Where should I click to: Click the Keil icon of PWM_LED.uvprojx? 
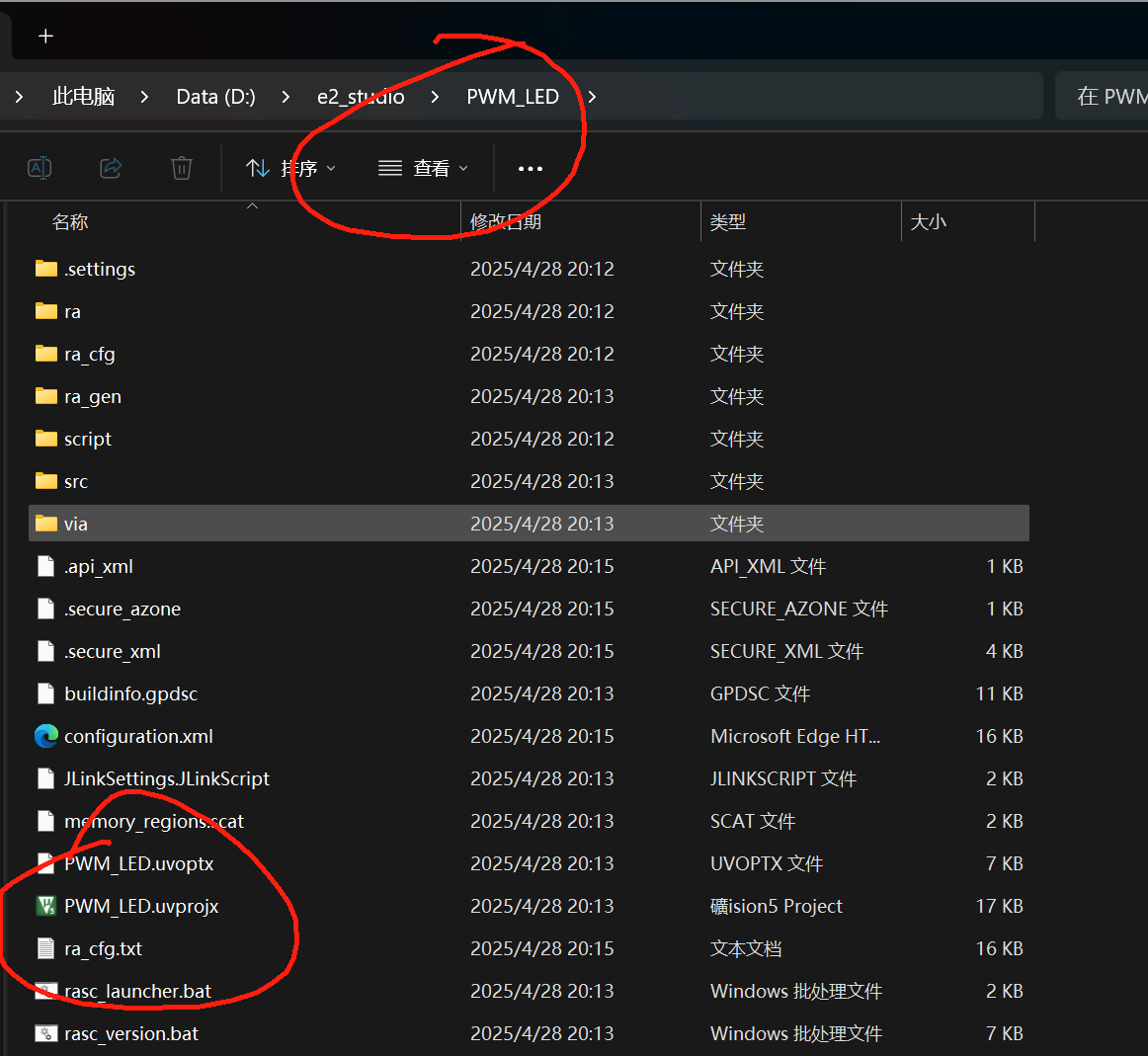pos(46,906)
